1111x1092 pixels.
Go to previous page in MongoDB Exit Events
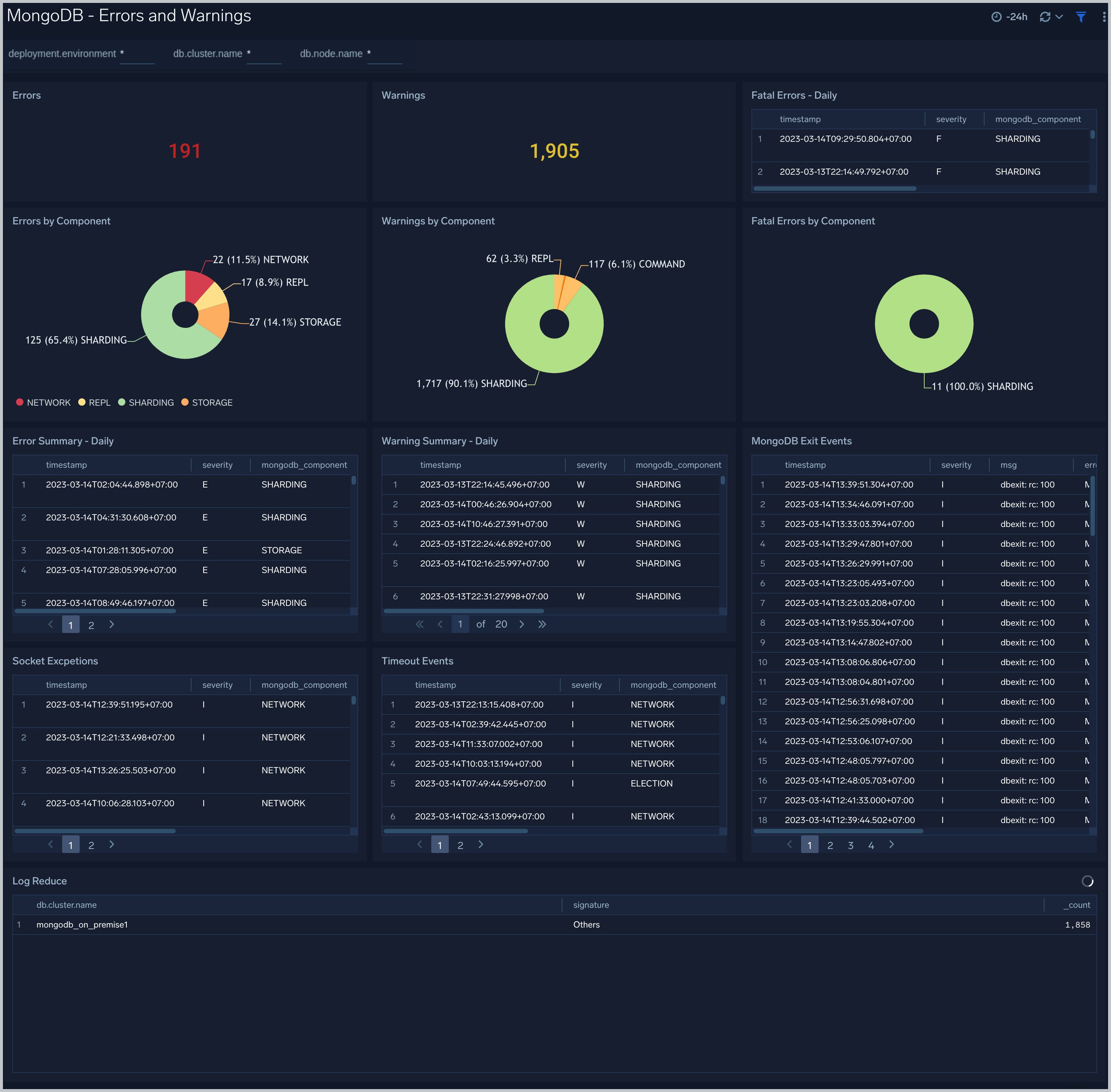coord(789,844)
